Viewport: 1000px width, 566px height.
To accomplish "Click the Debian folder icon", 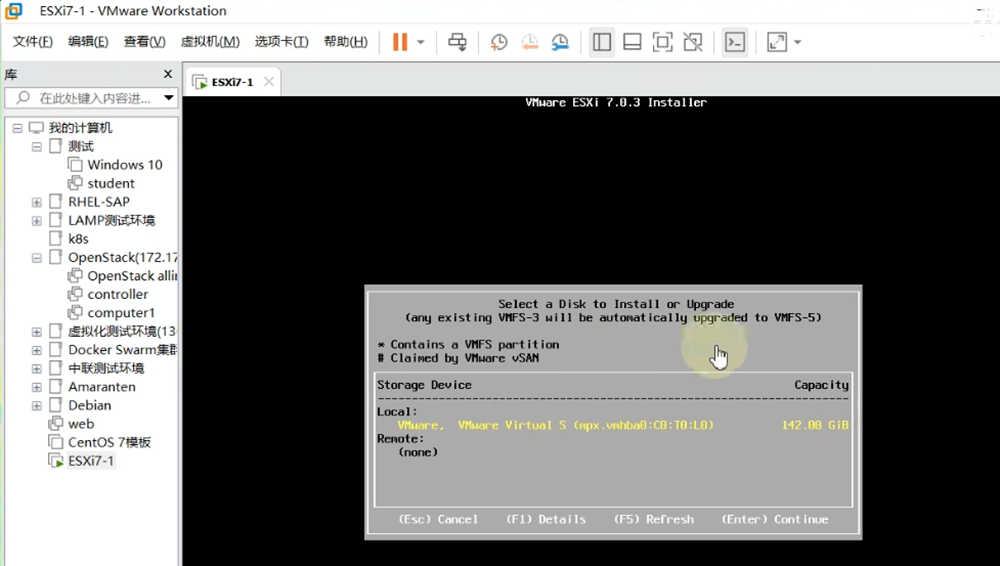I will tap(55, 405).
